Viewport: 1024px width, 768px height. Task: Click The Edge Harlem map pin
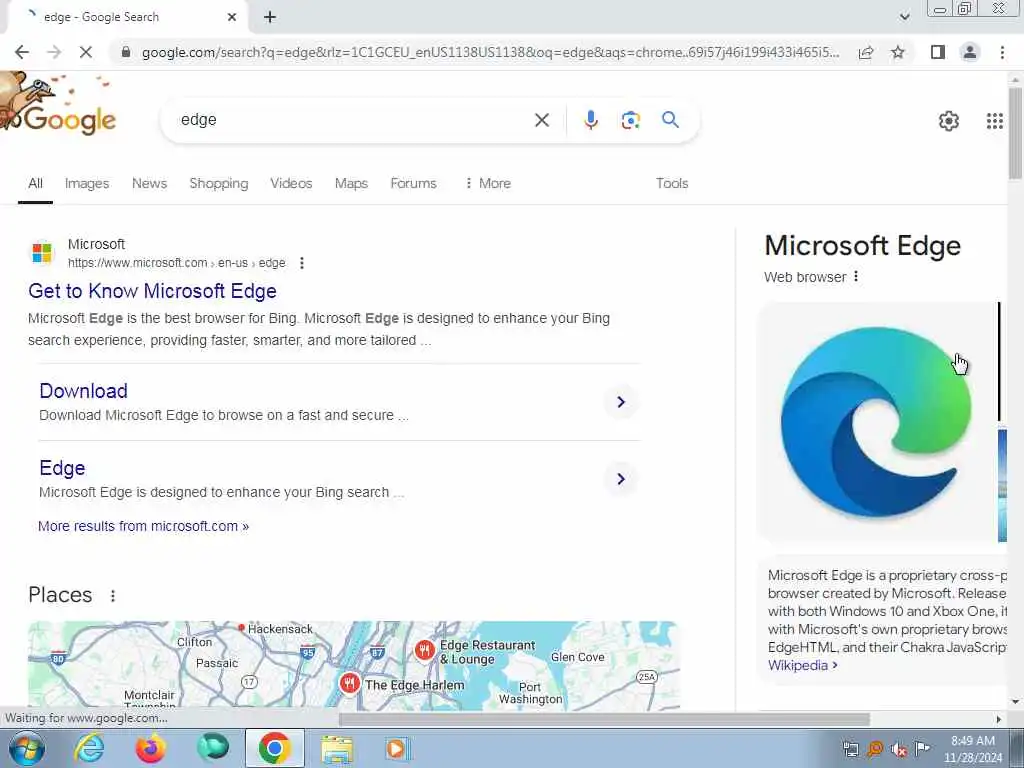pos(350,684)
